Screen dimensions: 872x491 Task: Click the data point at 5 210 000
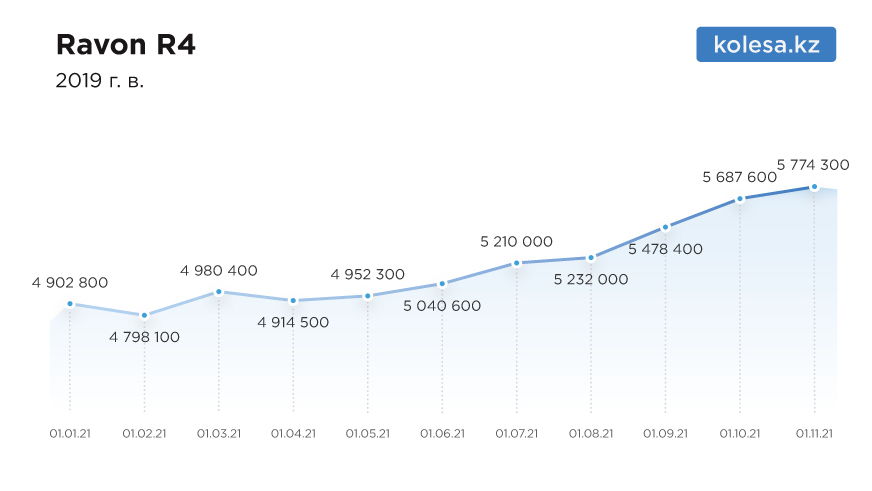point(517,263)
